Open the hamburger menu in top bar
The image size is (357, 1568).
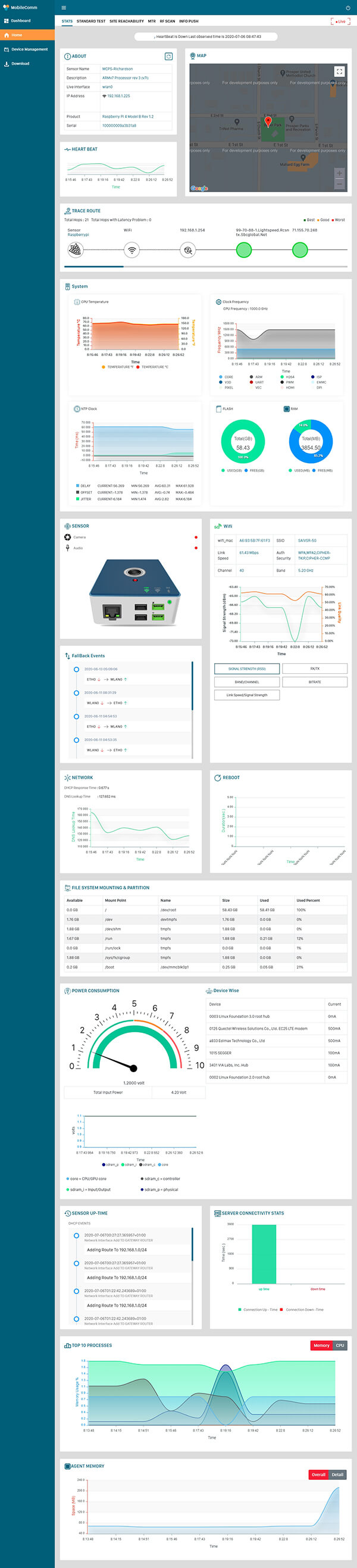(64, 8)
